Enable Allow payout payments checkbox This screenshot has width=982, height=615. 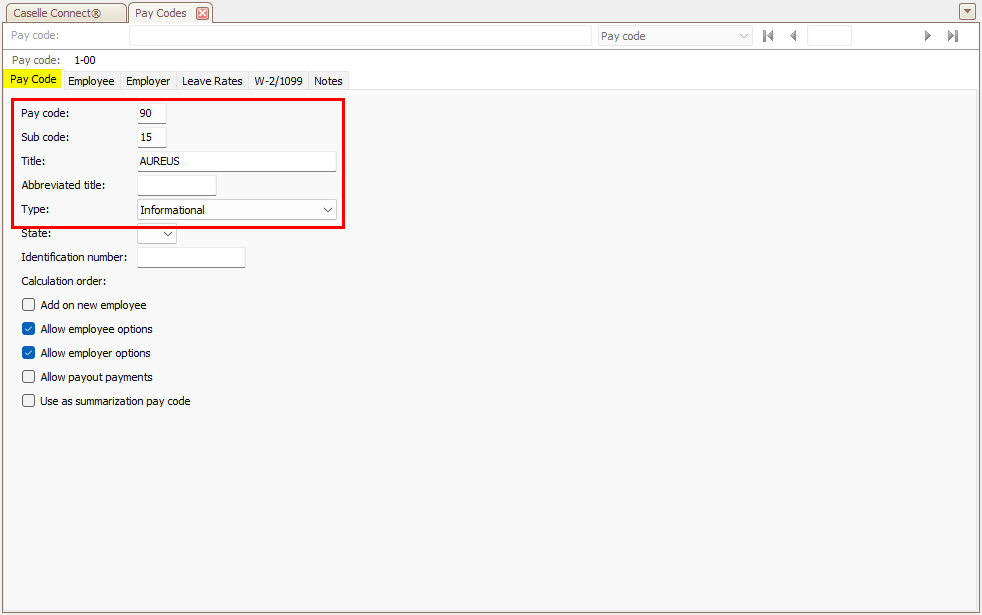29,377
